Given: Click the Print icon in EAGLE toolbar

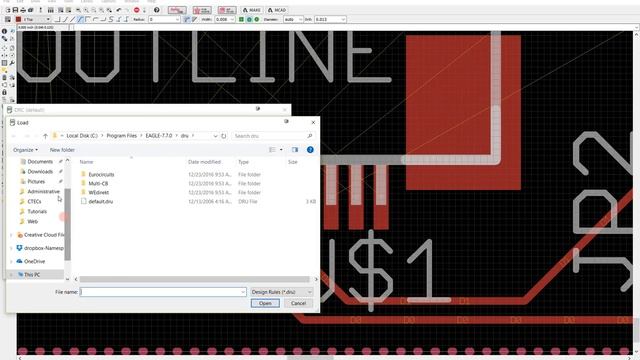Looking at the screenshot, I should tap(22, 10).
